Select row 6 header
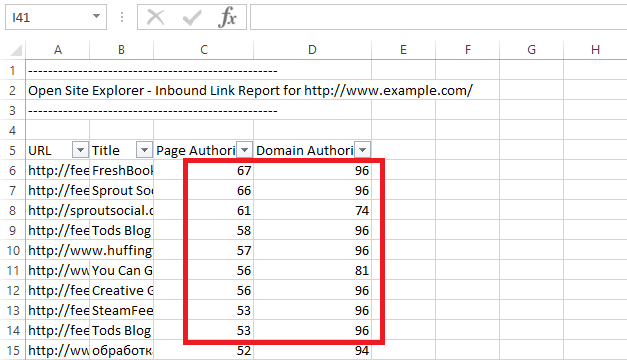This screenshot has height=360, width=627. 13,170
